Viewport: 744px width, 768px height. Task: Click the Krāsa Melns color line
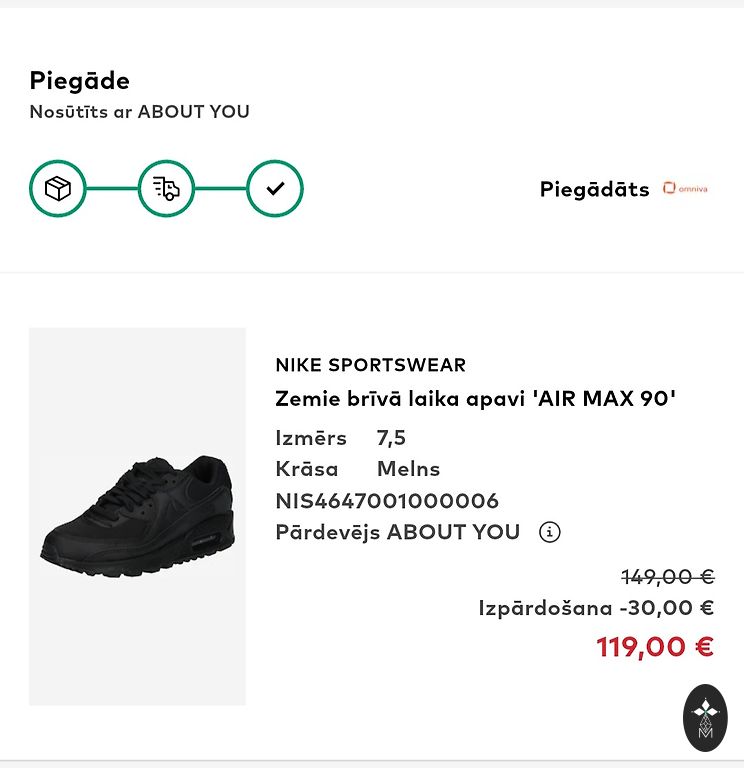click(357, 469)
